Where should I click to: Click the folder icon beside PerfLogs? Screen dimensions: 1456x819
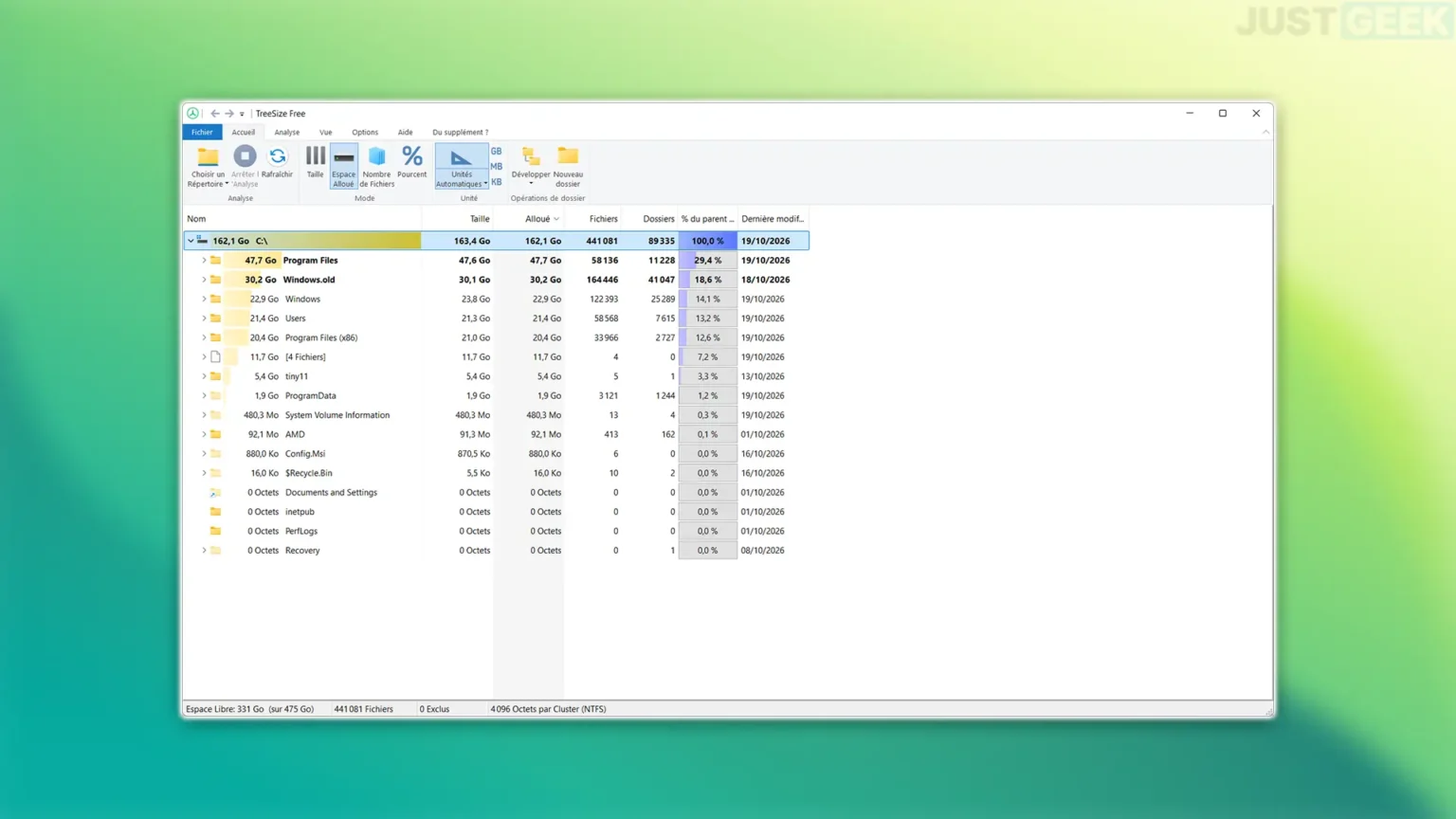215,531
